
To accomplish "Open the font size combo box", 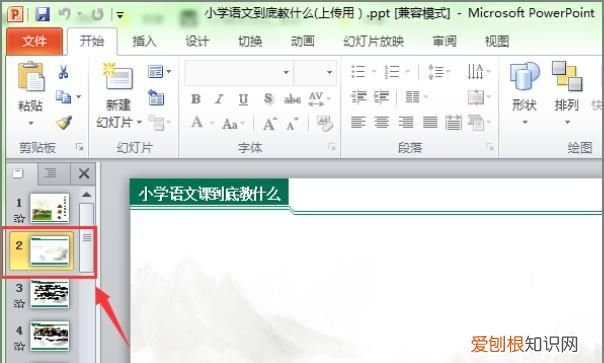I will point(315,72).
